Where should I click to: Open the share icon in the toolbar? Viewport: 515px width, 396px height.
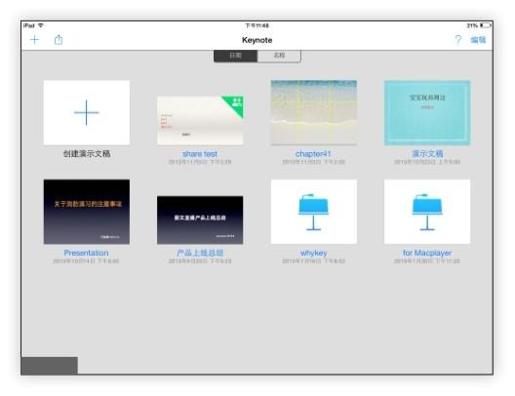(58, 40)
